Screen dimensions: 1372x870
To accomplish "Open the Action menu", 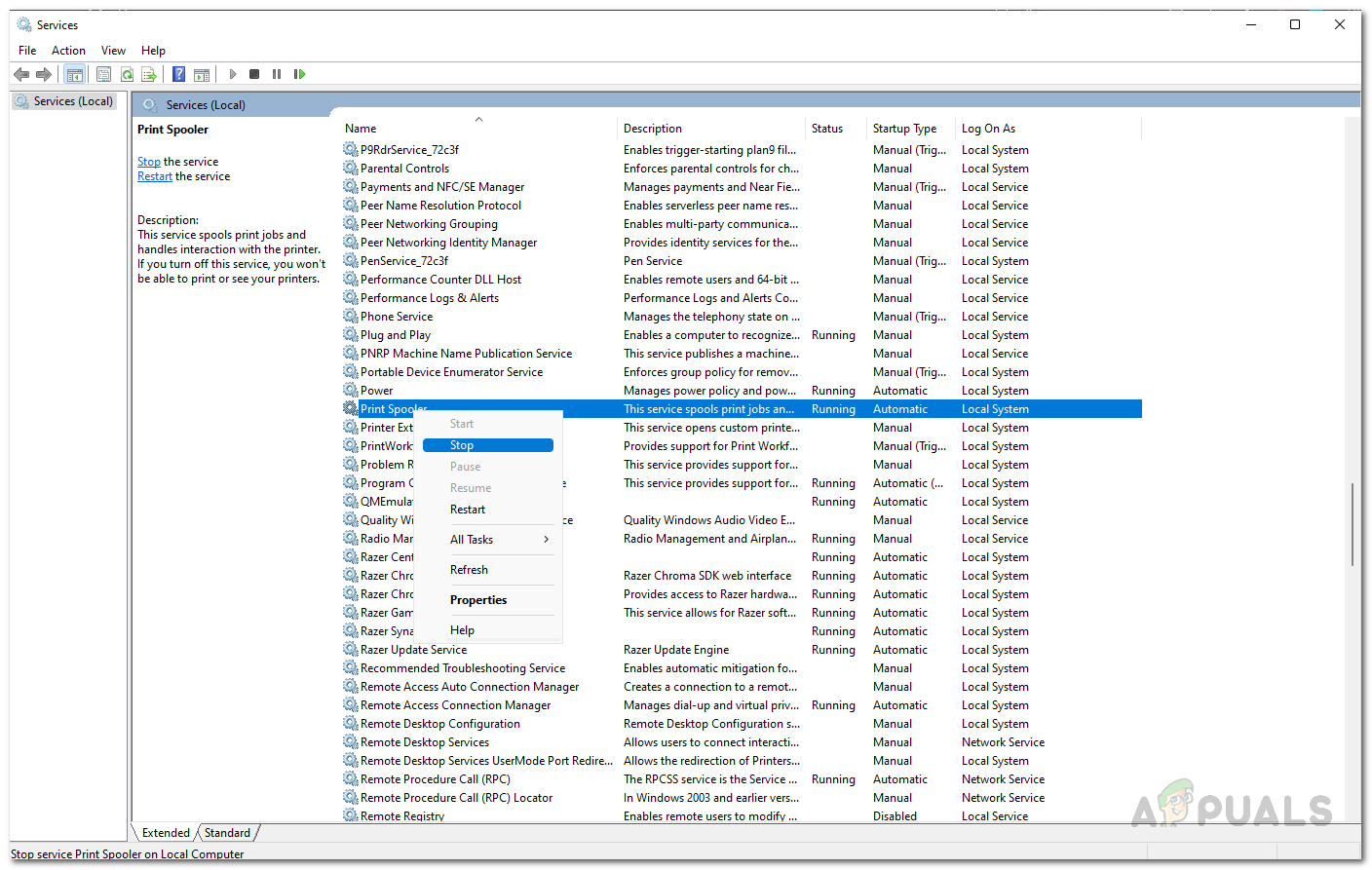I will point(68,51).
